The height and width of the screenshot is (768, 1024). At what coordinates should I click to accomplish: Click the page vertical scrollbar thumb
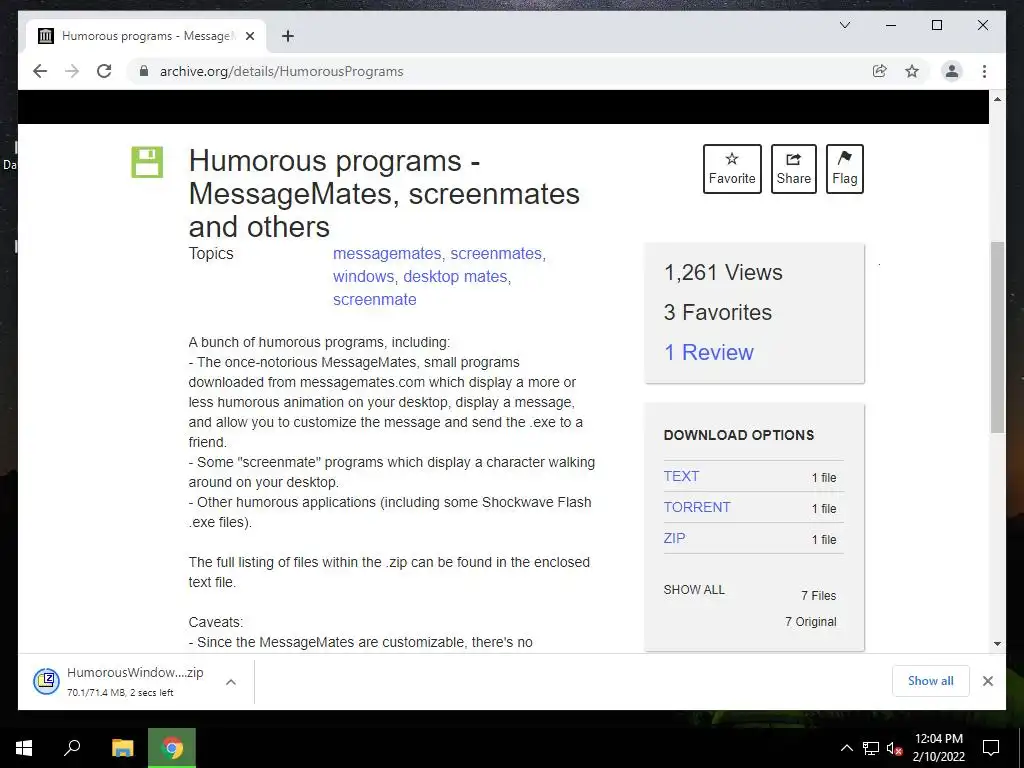[x=997, y=337]
